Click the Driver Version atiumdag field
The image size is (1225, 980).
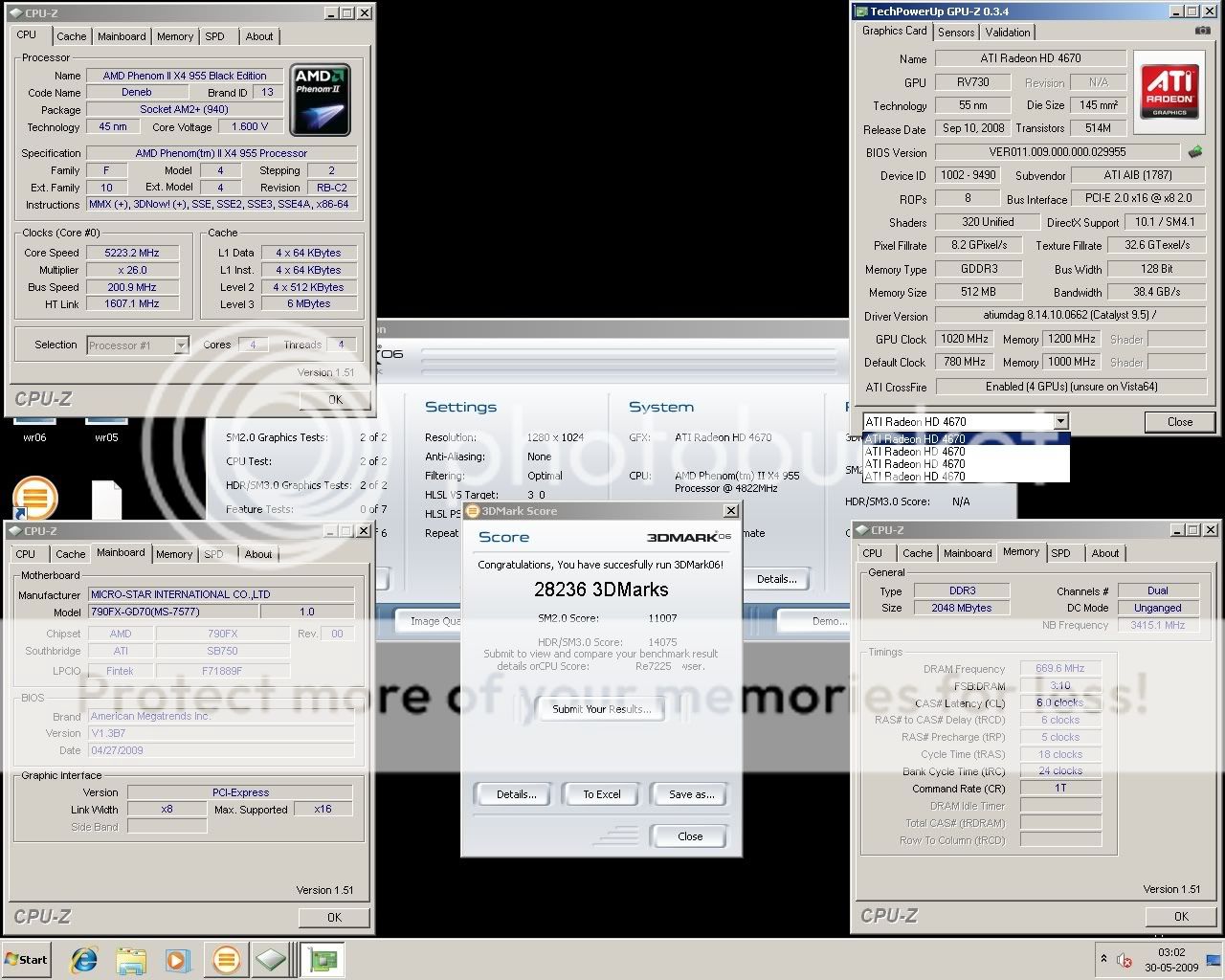pyautogui.click(x=1070, y=316)
